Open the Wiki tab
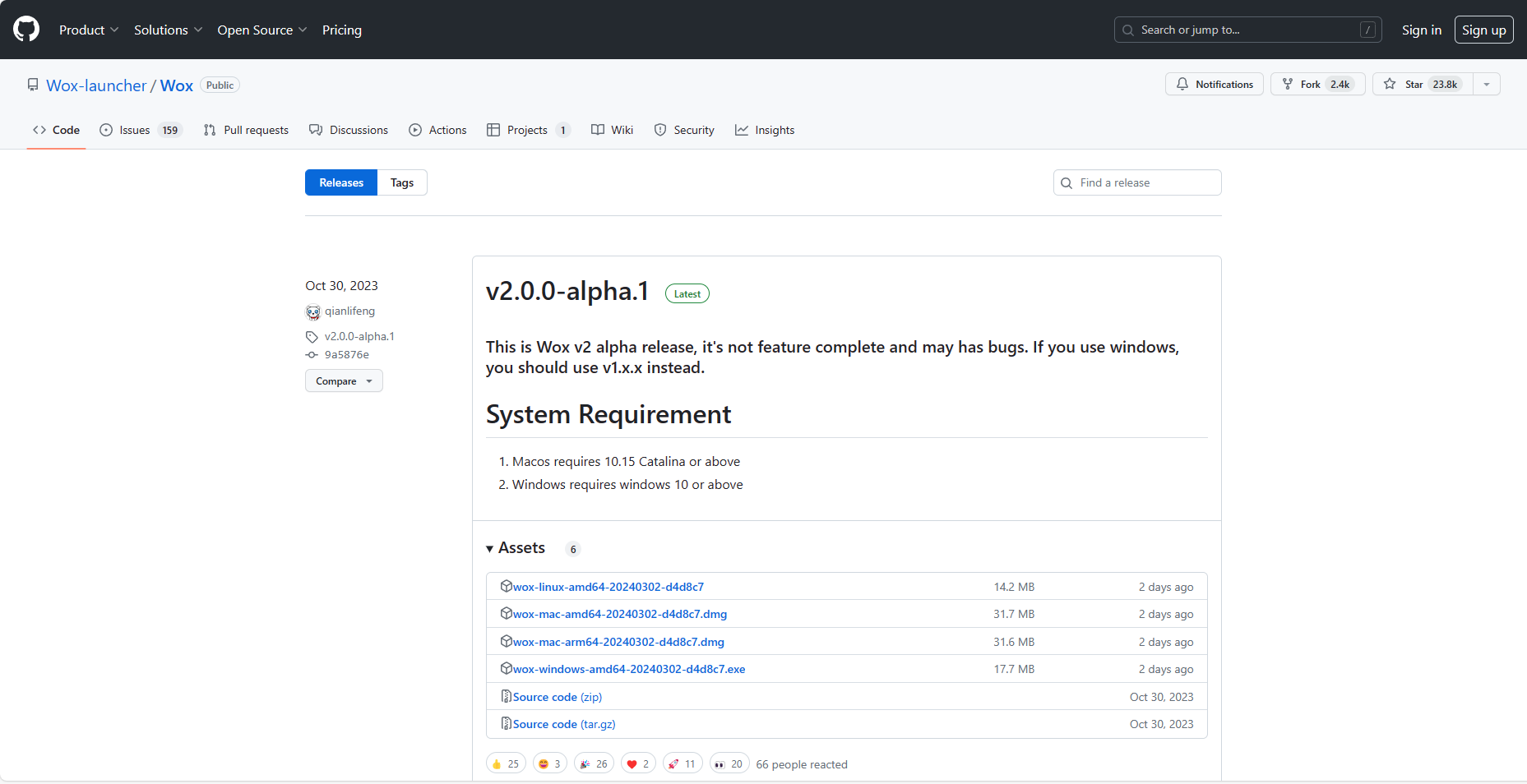The image size is (1527, 784). point(613,130)
